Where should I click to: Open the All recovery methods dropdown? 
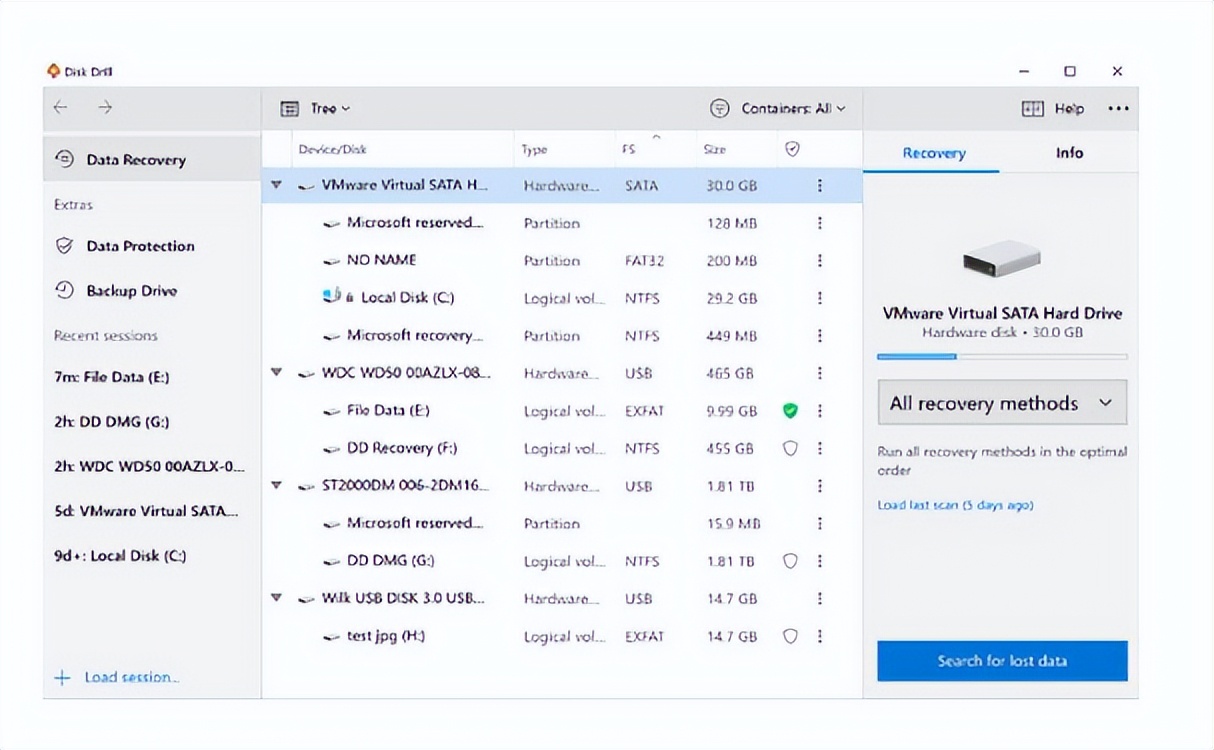(1002, 403)
